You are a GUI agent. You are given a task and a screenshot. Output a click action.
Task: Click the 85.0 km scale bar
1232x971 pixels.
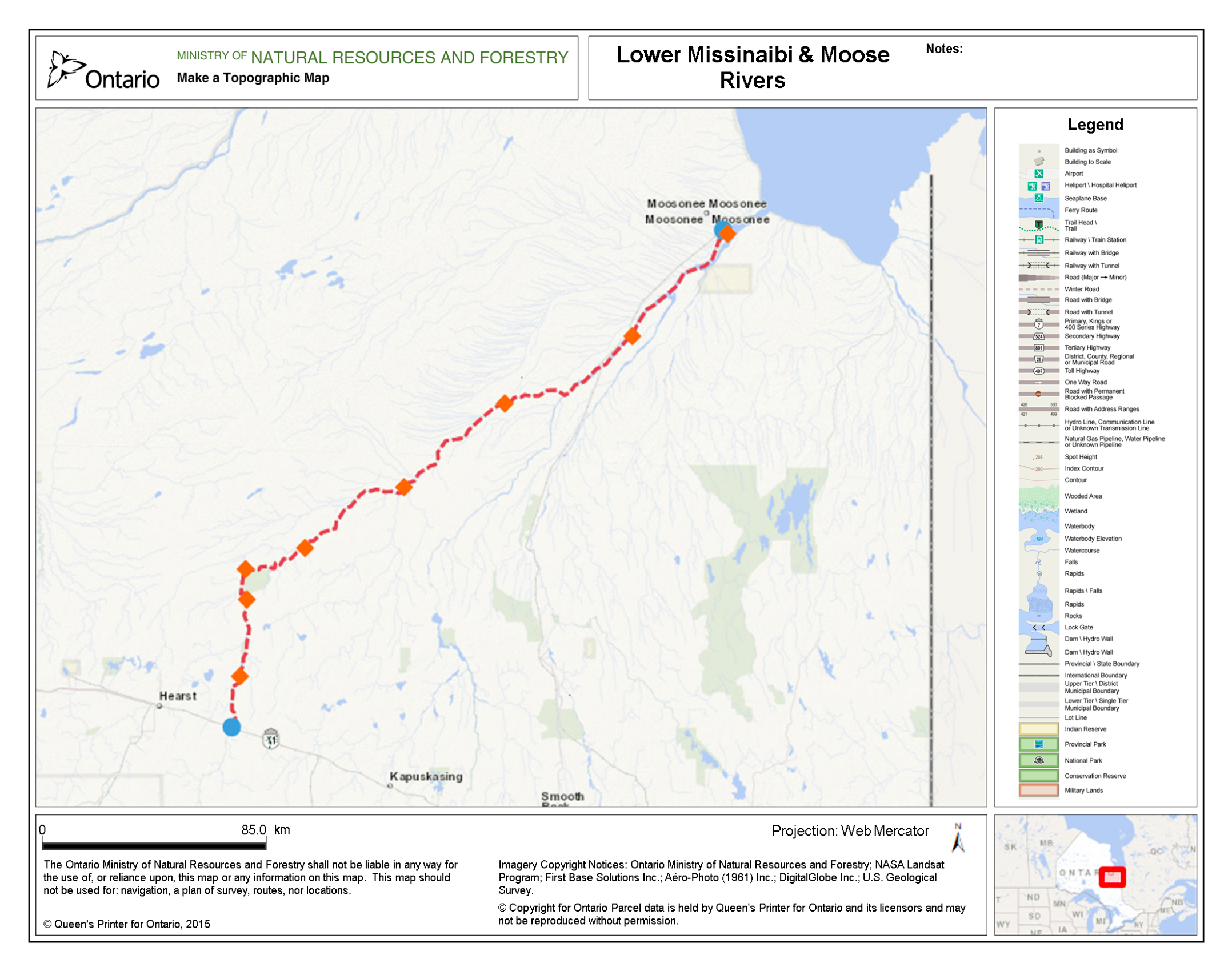[154, 845]
